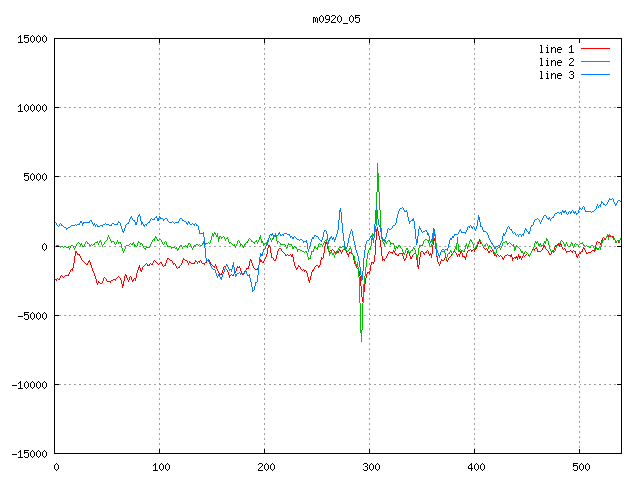Click the tallest green spike's peak
The image size is (640, 480).
pos(377,165)
